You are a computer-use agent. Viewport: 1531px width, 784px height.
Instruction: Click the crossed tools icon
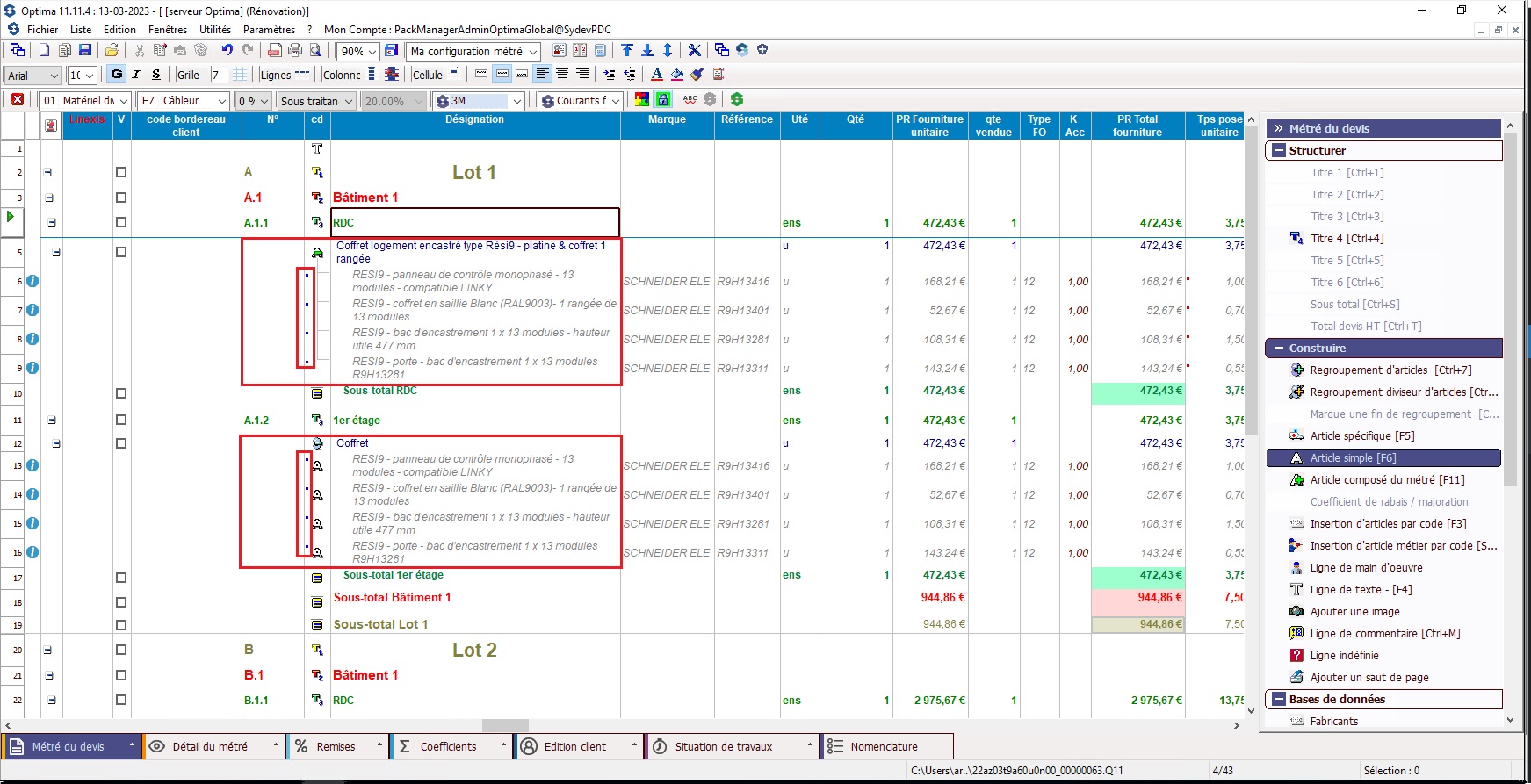(694, 51)
